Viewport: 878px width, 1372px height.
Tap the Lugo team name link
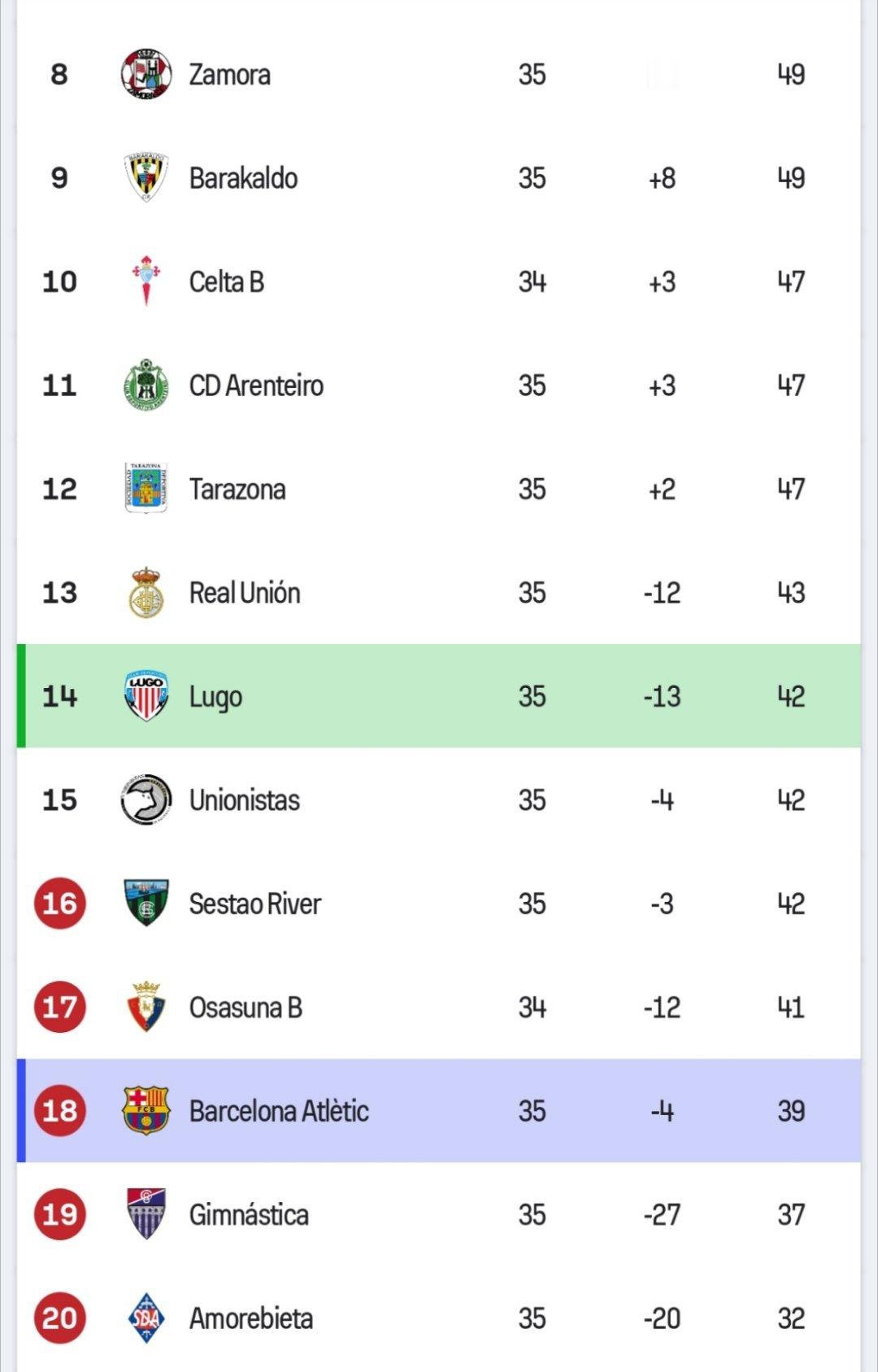pos(215,698)
